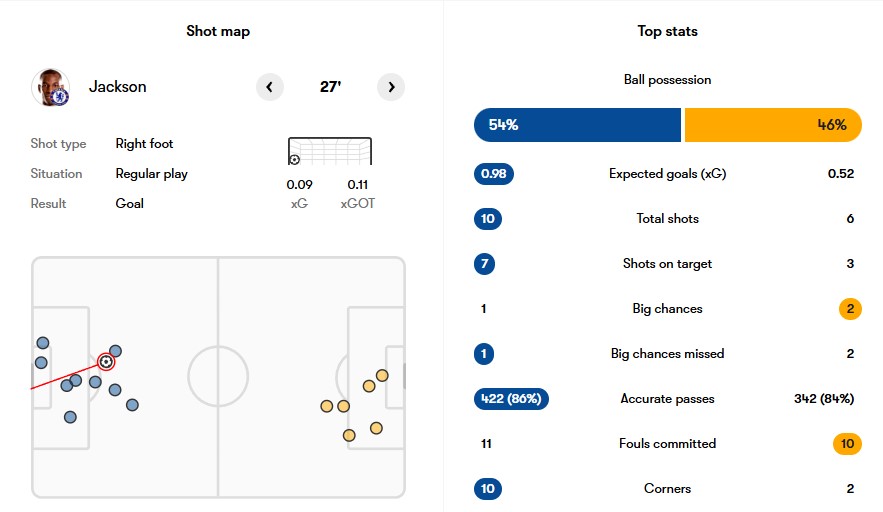Click the orange 10 fouls committed badge
This screenshot has width=883, height=512.
(x=848, y=444)
